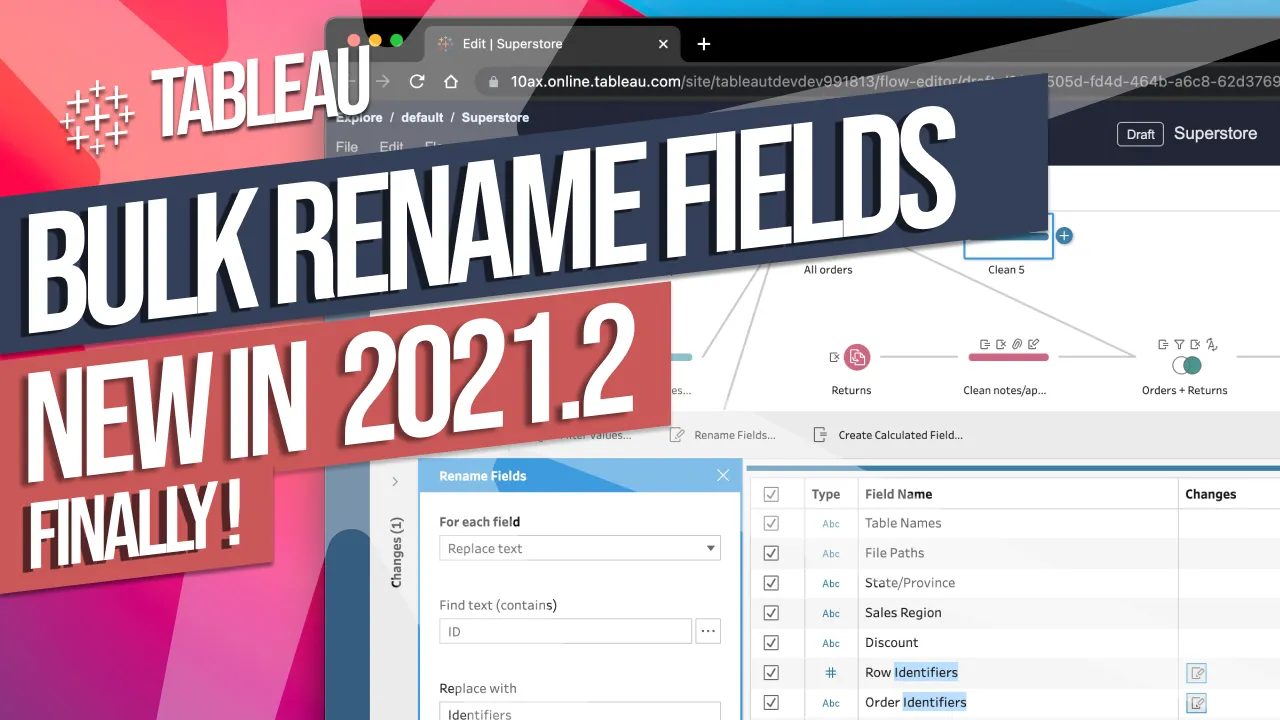Click the Create Calculated Field icon
This screenshot has width=1280, height=720.
[820, 435]
